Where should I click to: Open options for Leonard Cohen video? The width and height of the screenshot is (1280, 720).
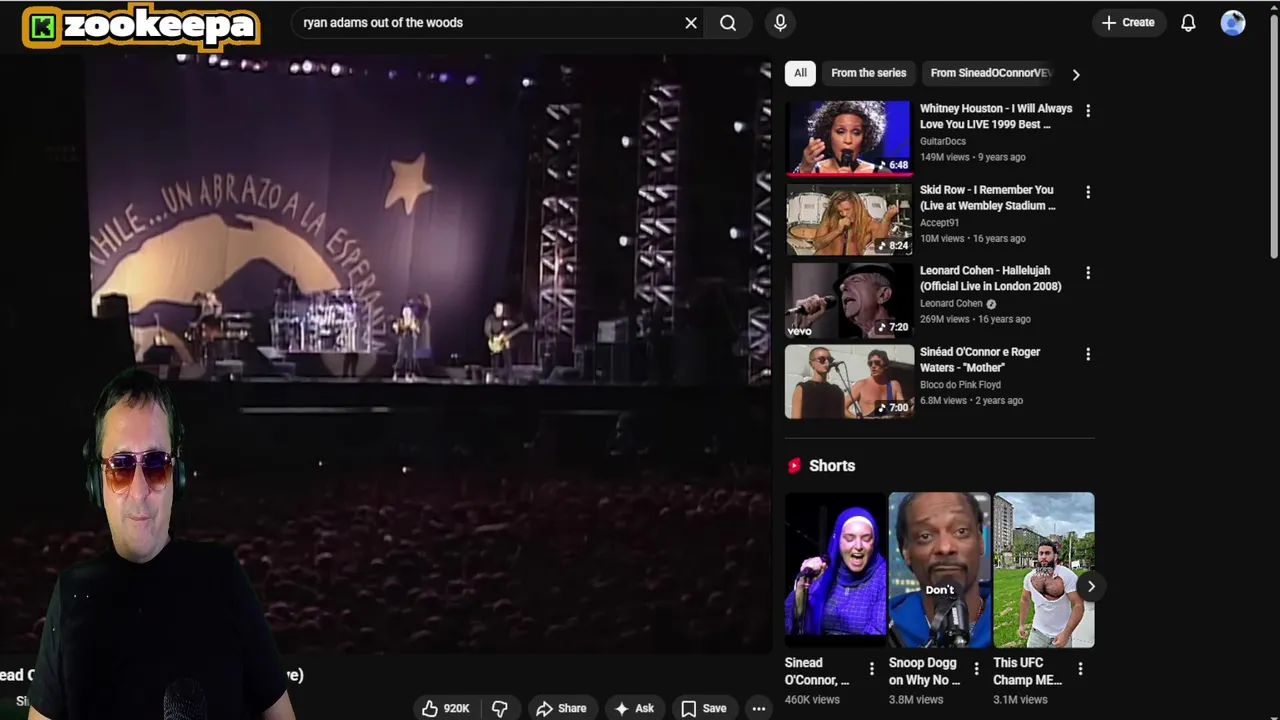click(1088, 273)
